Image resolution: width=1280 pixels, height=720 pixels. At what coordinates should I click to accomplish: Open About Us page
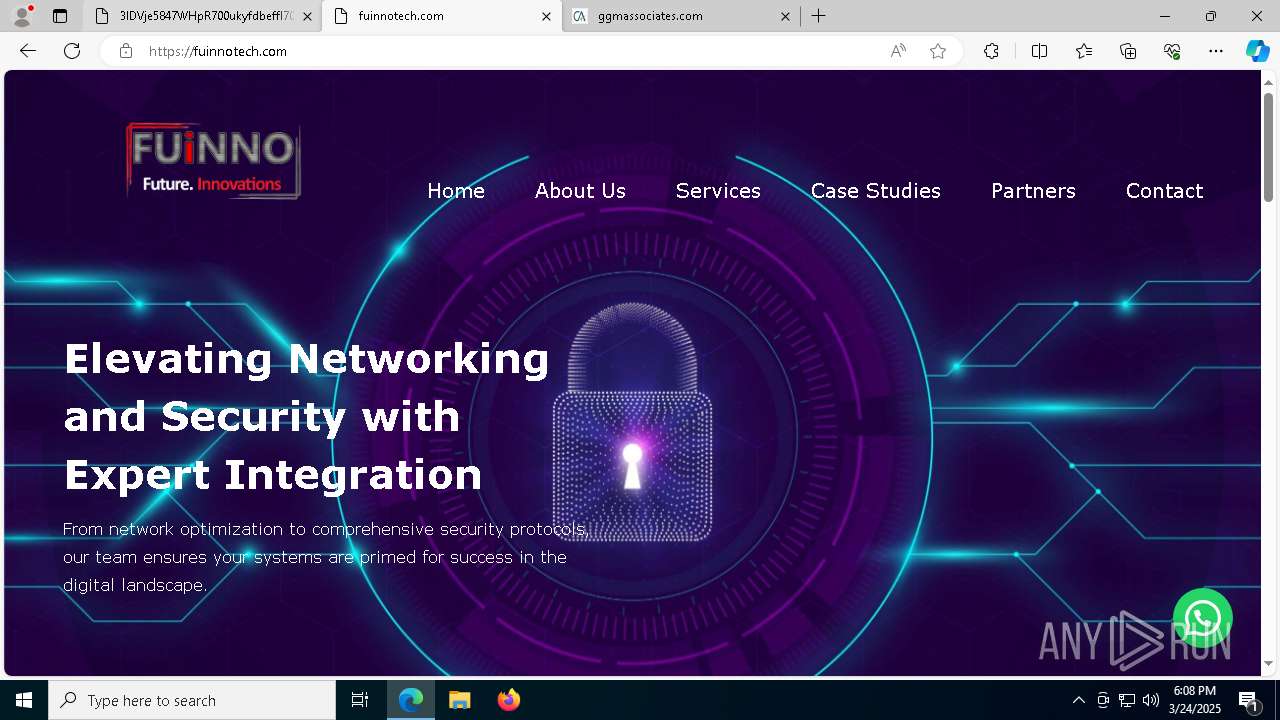580,191
